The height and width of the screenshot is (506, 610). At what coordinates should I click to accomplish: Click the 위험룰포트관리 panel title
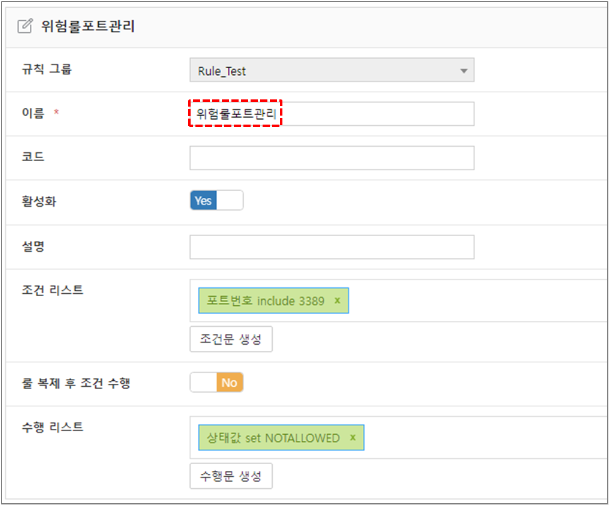tap(88, 26)
